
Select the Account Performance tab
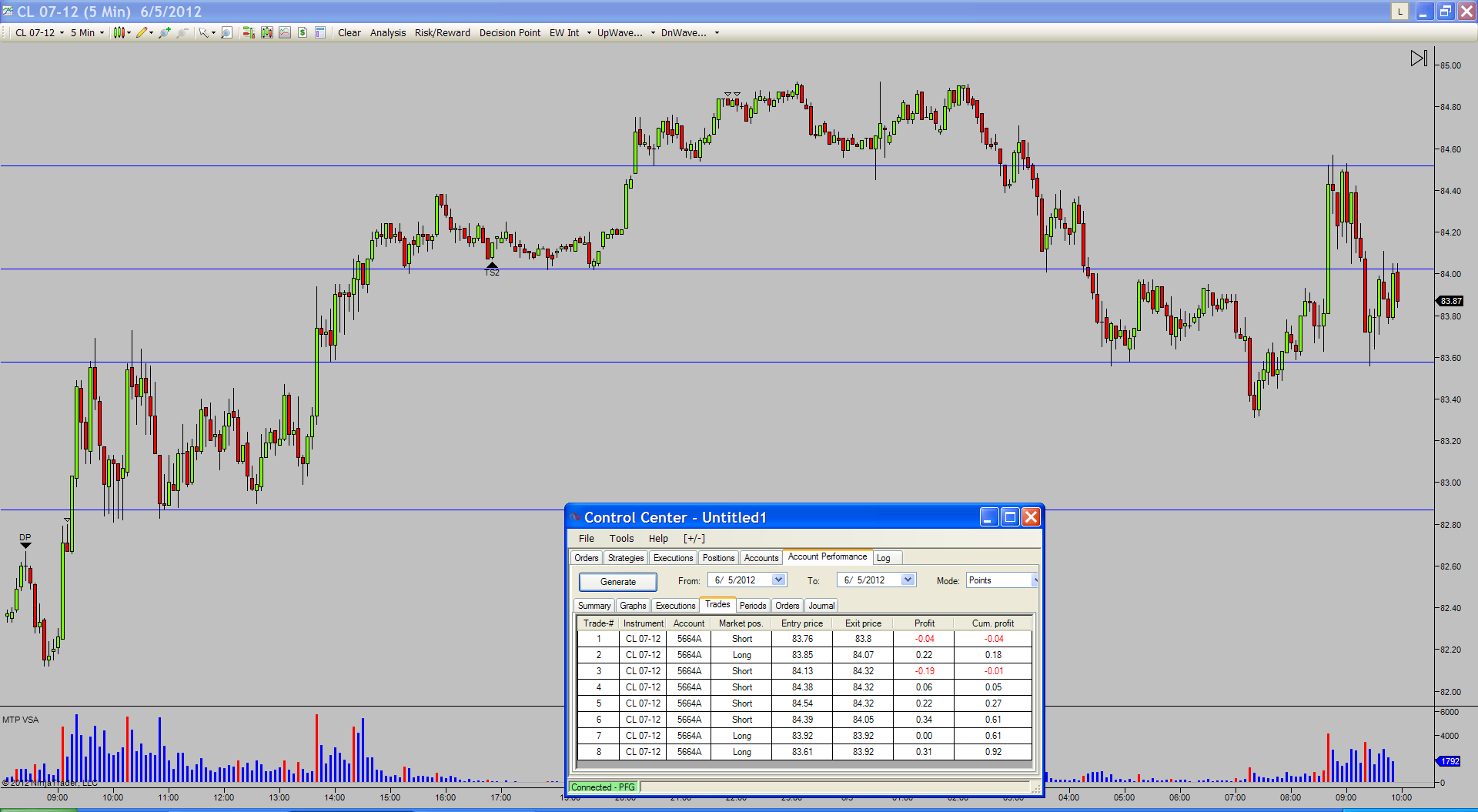tap(828, 556)
